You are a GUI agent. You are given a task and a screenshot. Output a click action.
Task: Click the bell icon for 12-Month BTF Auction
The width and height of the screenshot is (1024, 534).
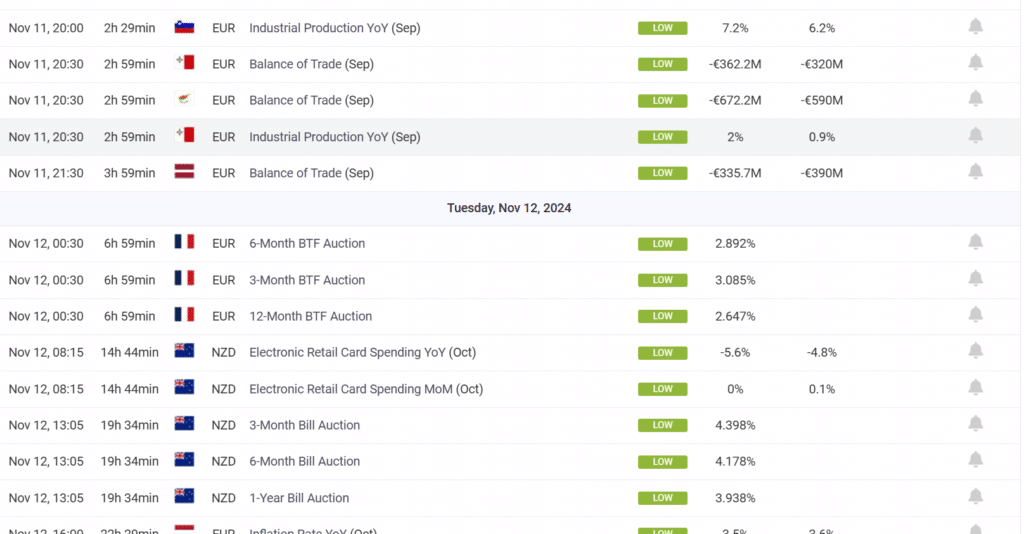tap(975, 315)
